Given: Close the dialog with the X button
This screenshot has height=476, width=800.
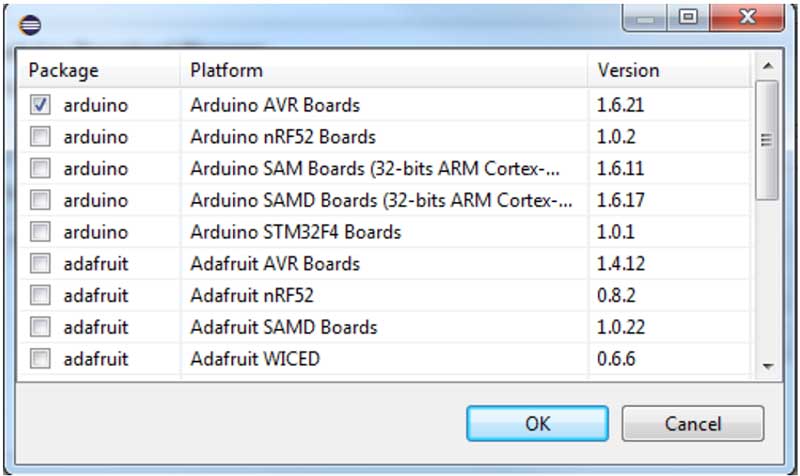Looking at the screenshot, I should (745, 17).
